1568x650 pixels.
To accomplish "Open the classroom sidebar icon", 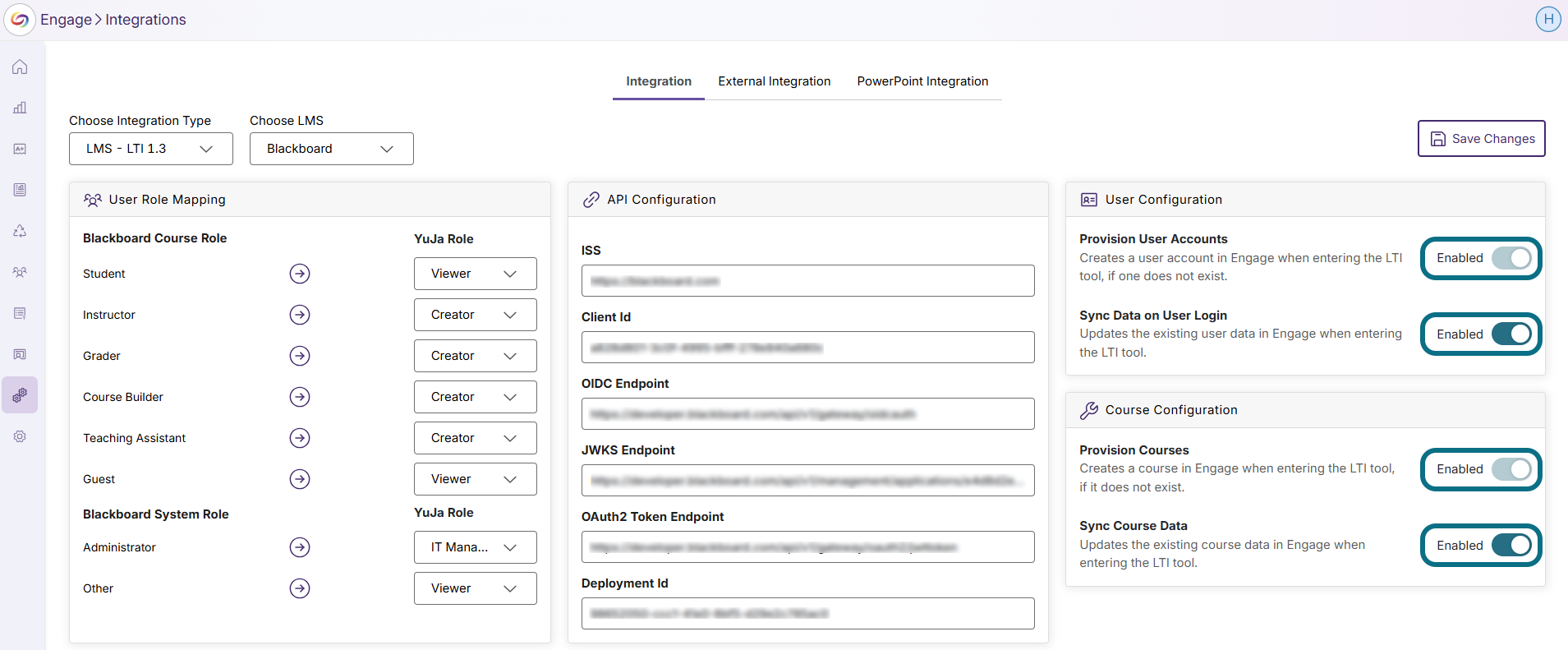I will click(x=20, y=354).
